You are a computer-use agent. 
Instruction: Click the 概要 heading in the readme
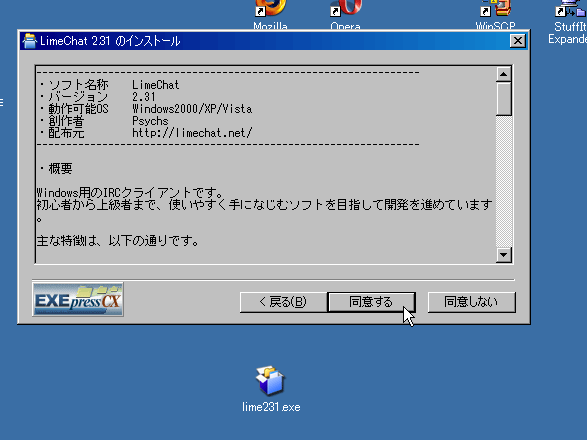tap(60, 169)
